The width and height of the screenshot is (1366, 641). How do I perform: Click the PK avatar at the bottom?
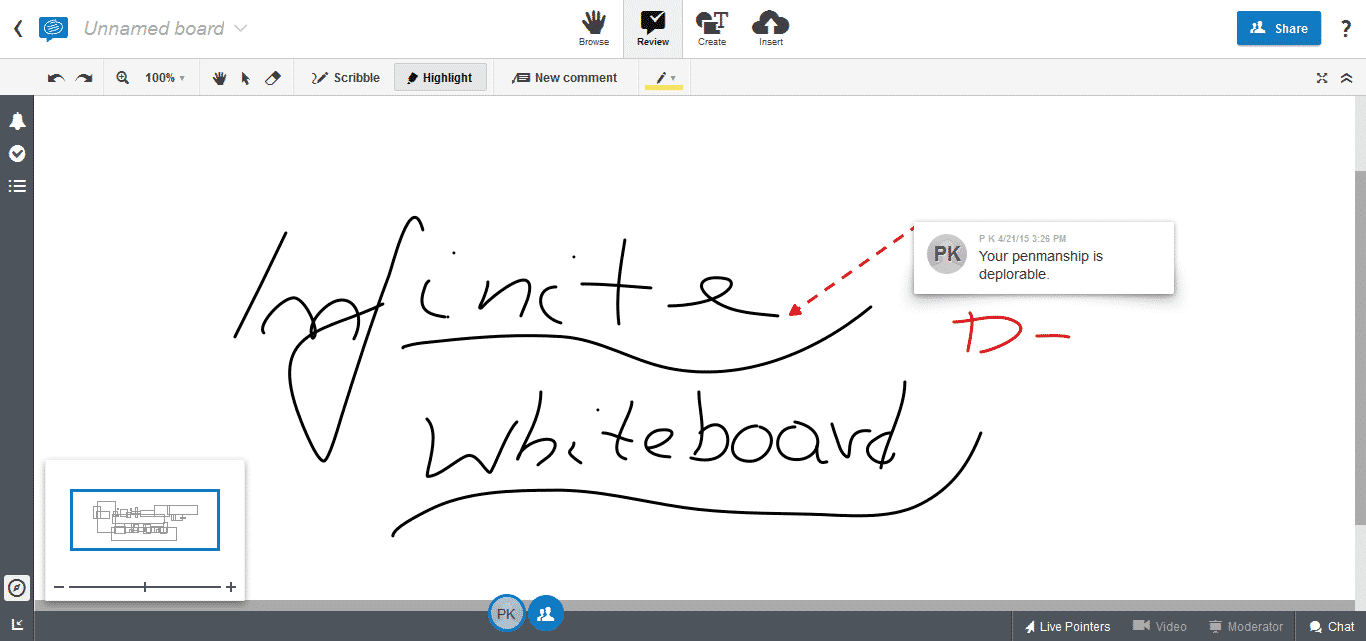pyautogui.click(x=507, y=612)
